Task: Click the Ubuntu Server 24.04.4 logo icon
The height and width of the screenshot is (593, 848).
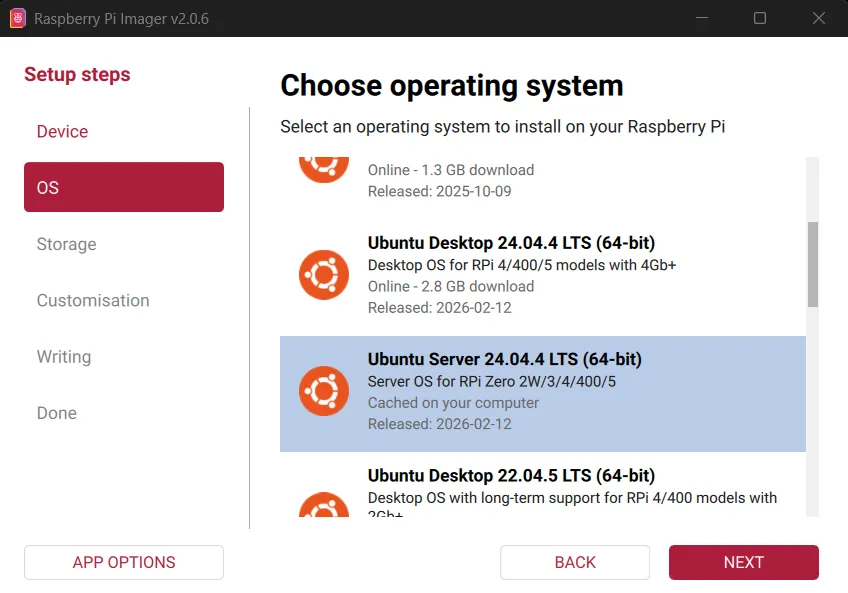Action: [324, 391]
